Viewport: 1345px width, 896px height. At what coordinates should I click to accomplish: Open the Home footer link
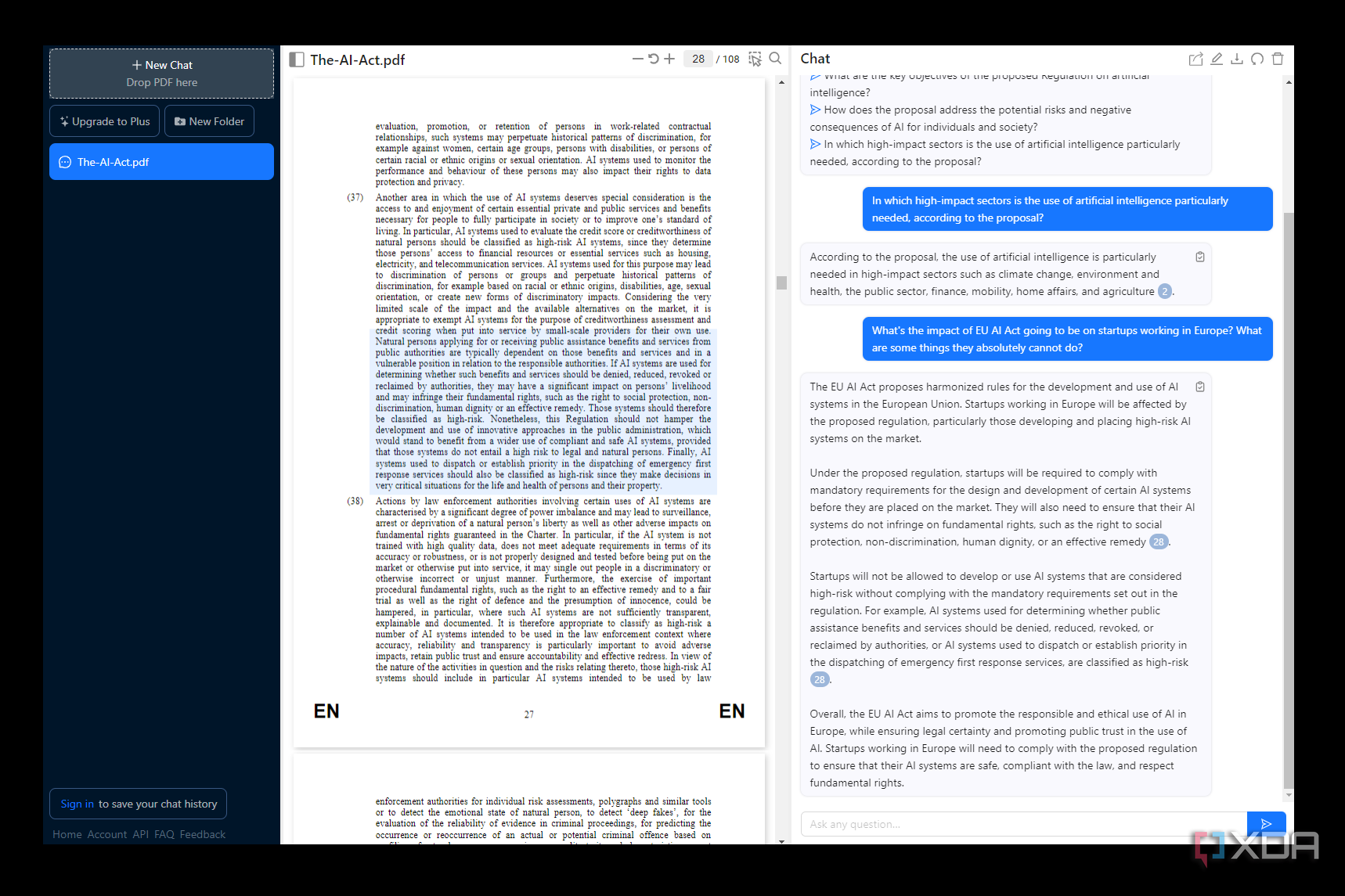(x=67, y=834)
